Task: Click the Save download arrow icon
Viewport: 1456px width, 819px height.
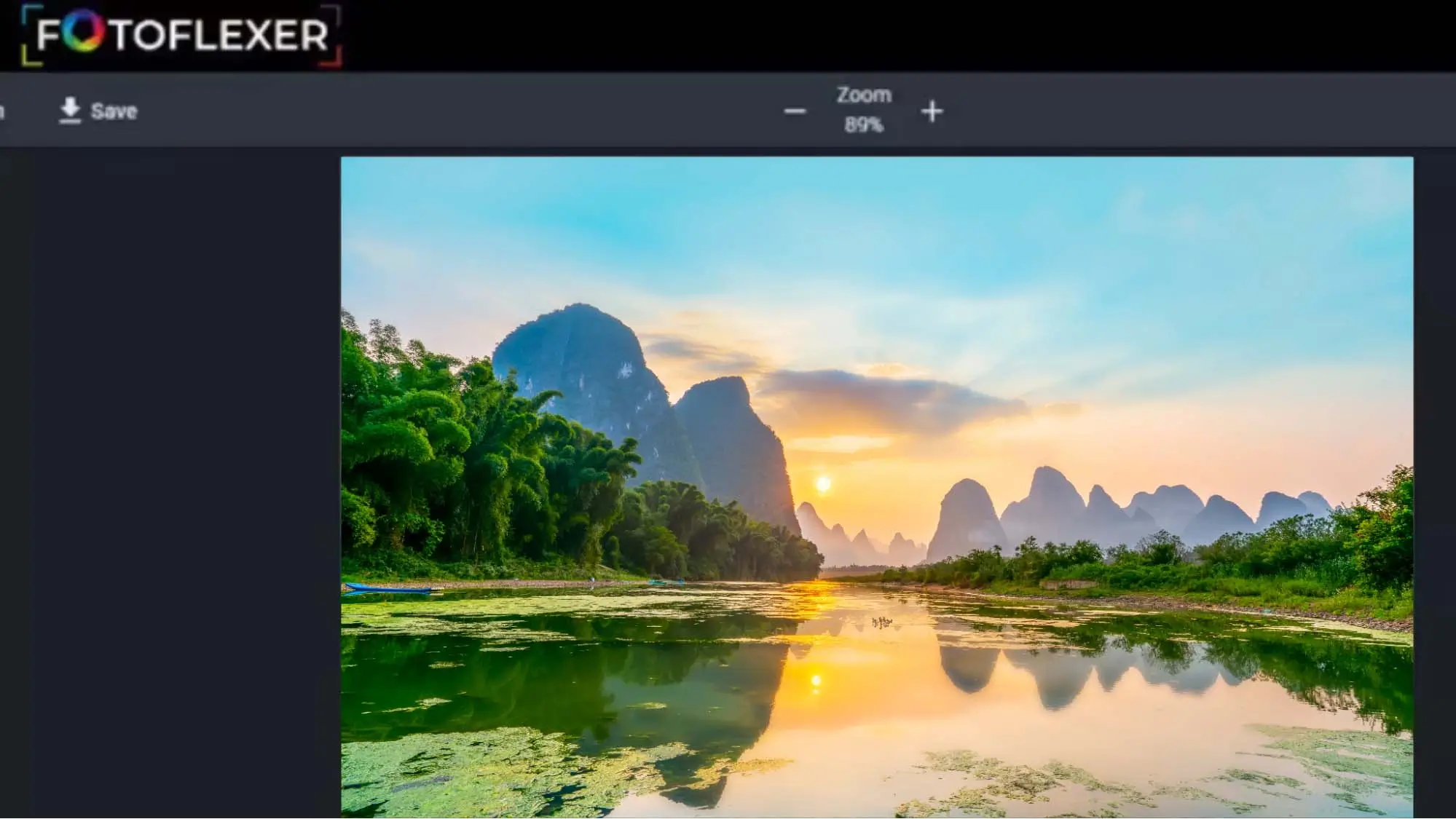Action: click(x=70, y=111)
